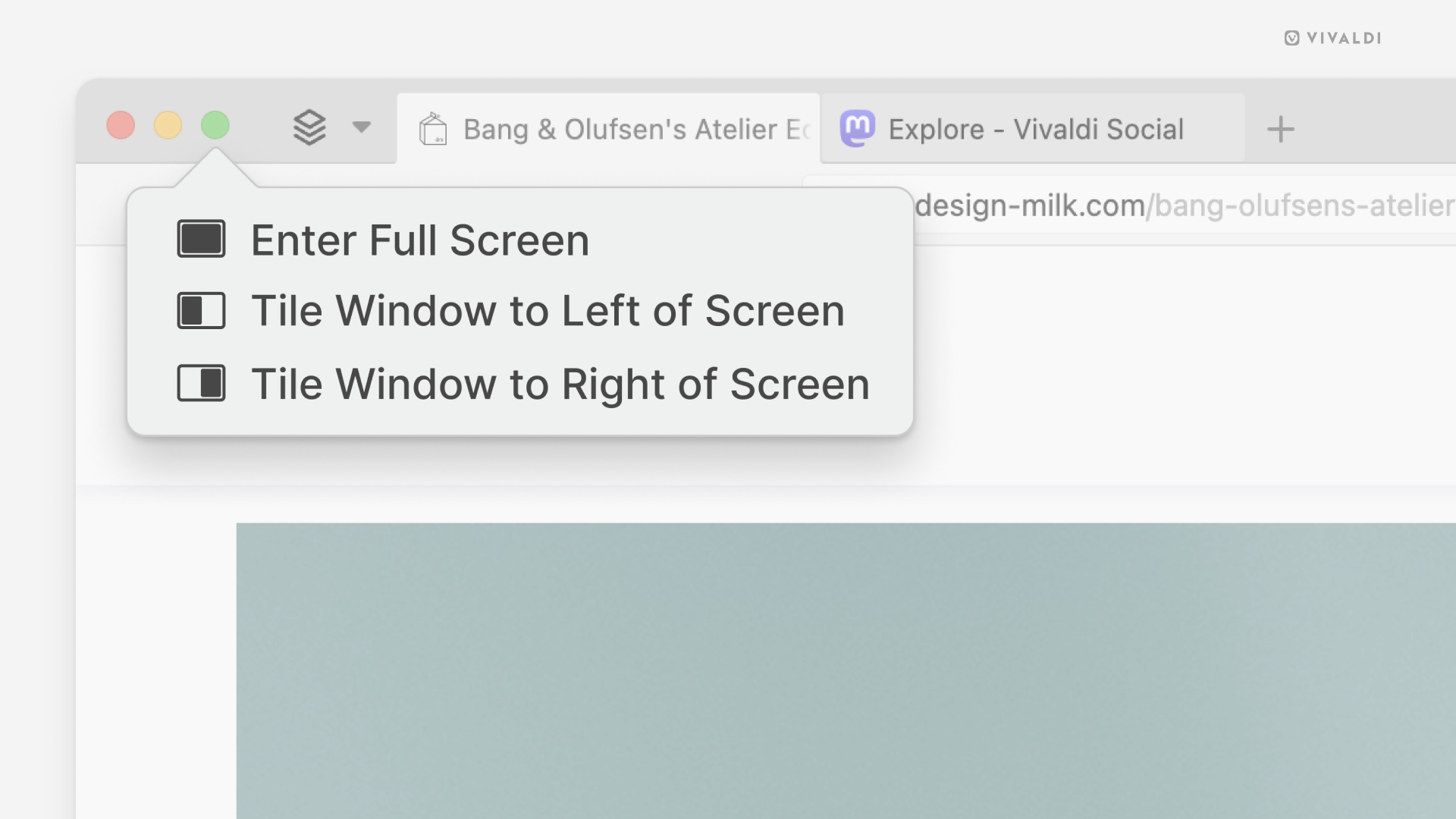
Task: Open the tab stack layers icon
Action: [x=309, y=127]
